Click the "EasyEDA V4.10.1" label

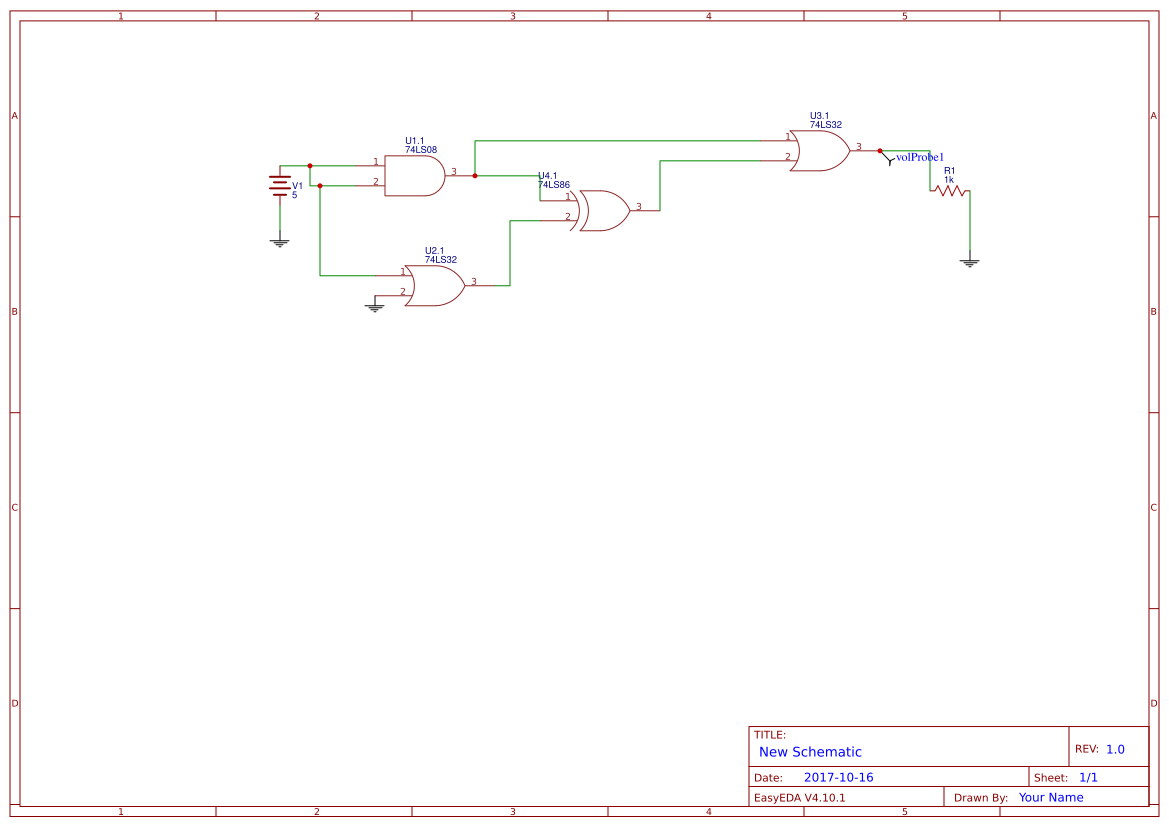coord(799,797)
